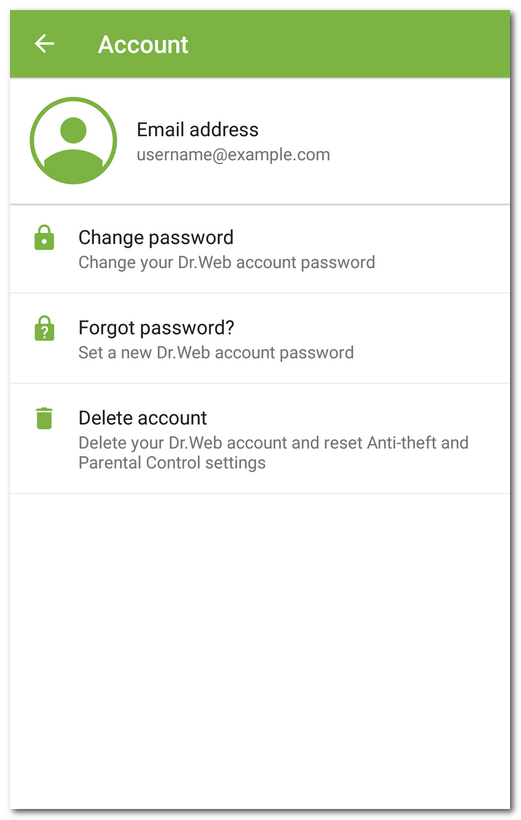Choose the Delete account item
521x820 pixels.
tap(260, 438)
